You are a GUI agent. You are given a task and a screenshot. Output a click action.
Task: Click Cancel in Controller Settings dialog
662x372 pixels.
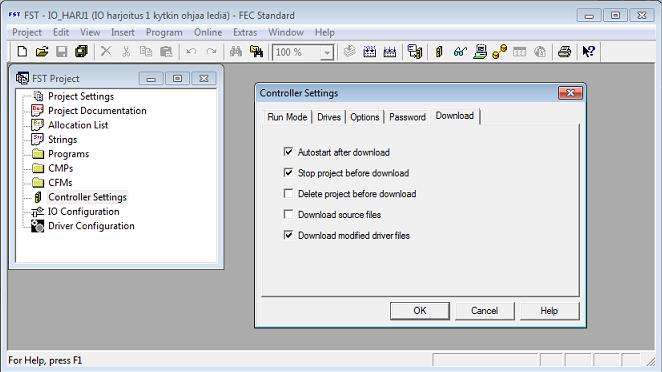click(x=484, y=311)
